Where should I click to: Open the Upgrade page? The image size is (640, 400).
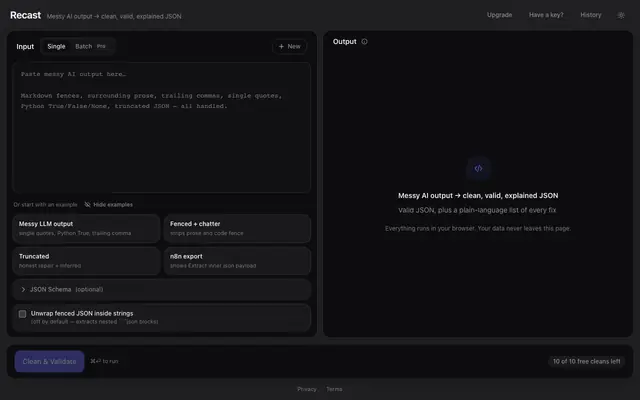[499, 15]
